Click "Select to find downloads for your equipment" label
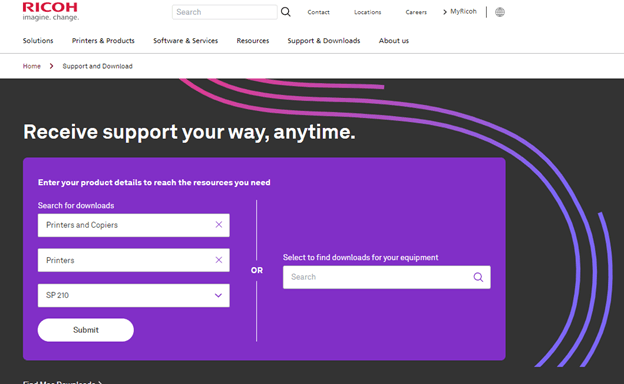The image size is (624, 384). click(x=361, y=257)
